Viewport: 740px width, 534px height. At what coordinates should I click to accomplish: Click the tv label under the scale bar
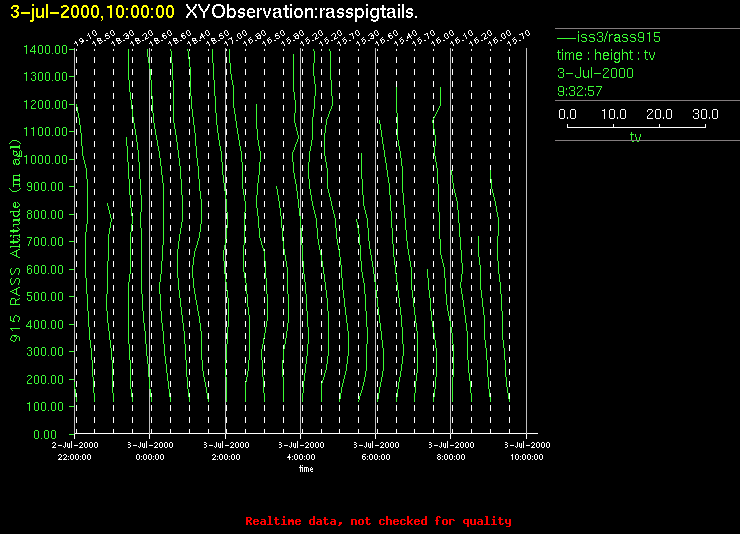coord(636,137)
